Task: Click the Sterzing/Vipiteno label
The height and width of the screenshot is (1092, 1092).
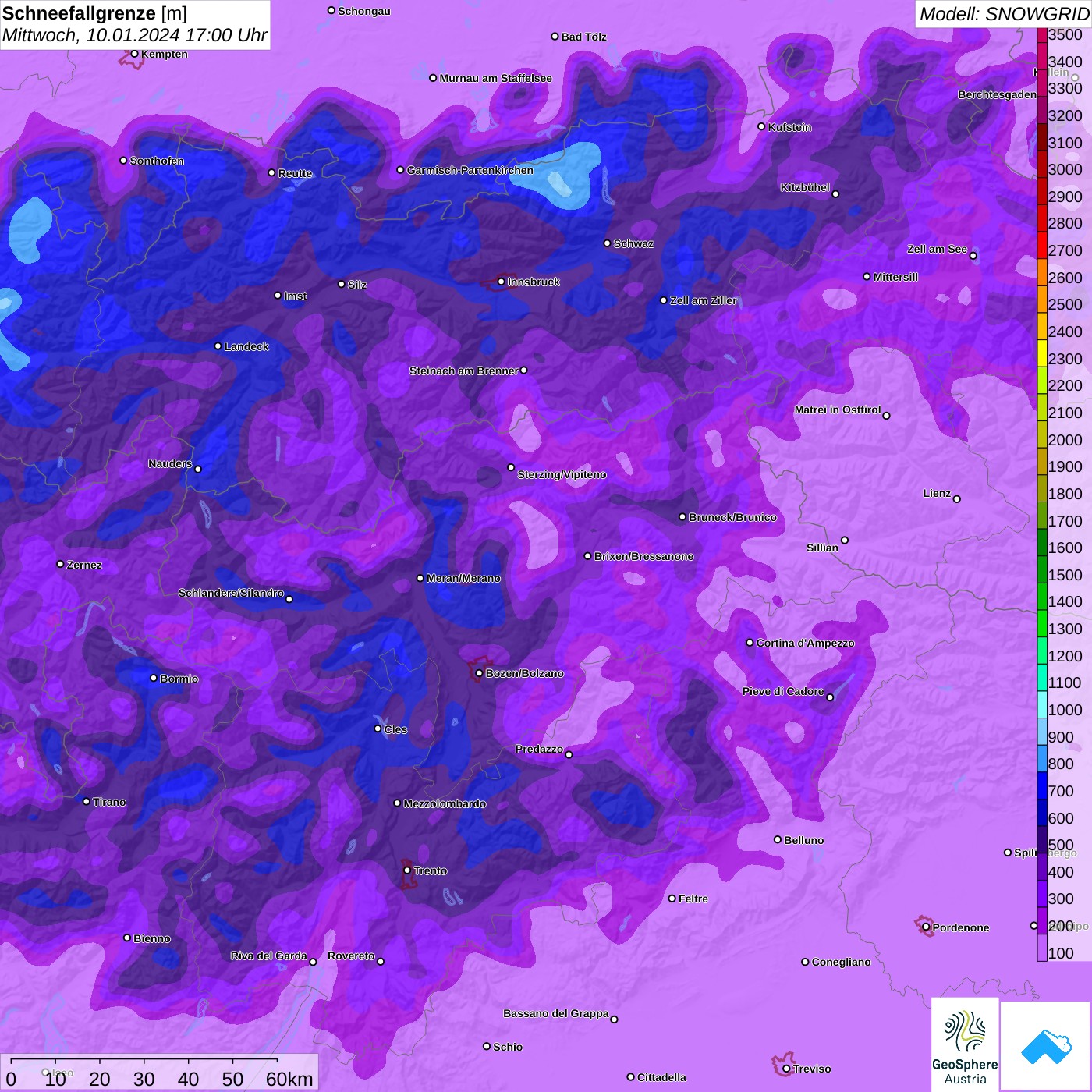Action: tap(562, 474)
